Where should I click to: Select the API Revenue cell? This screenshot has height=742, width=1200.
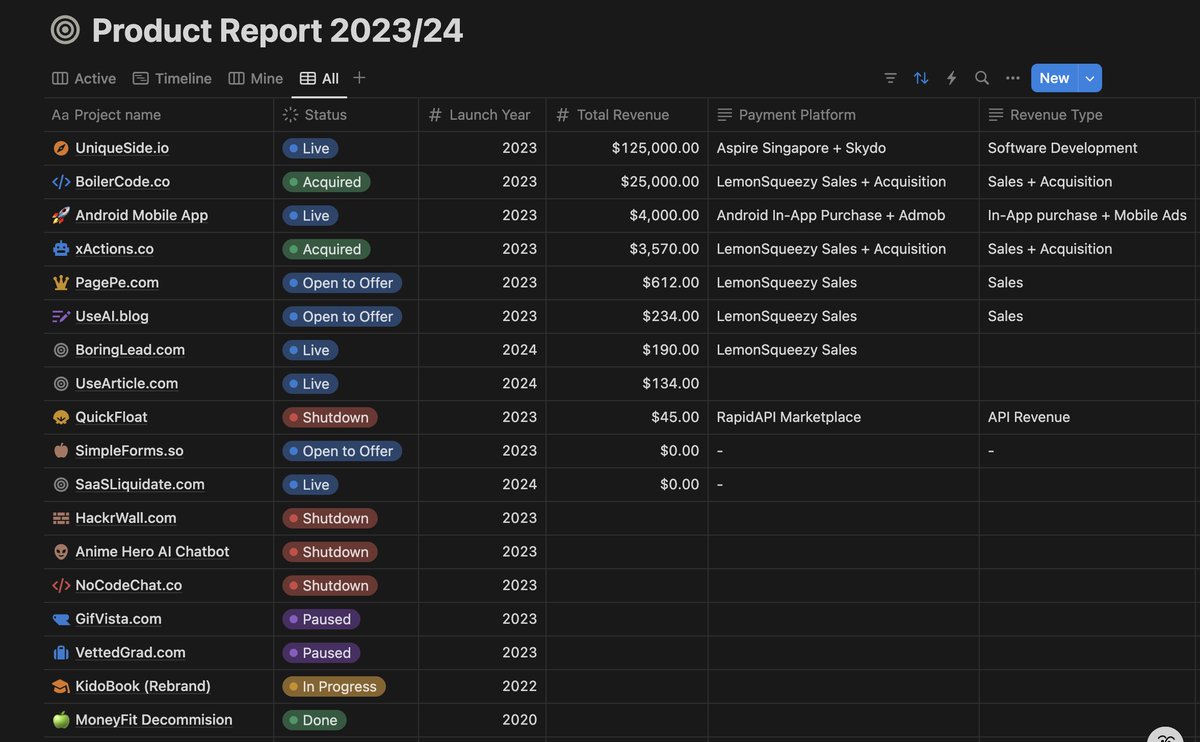(x=1088, y=417)
